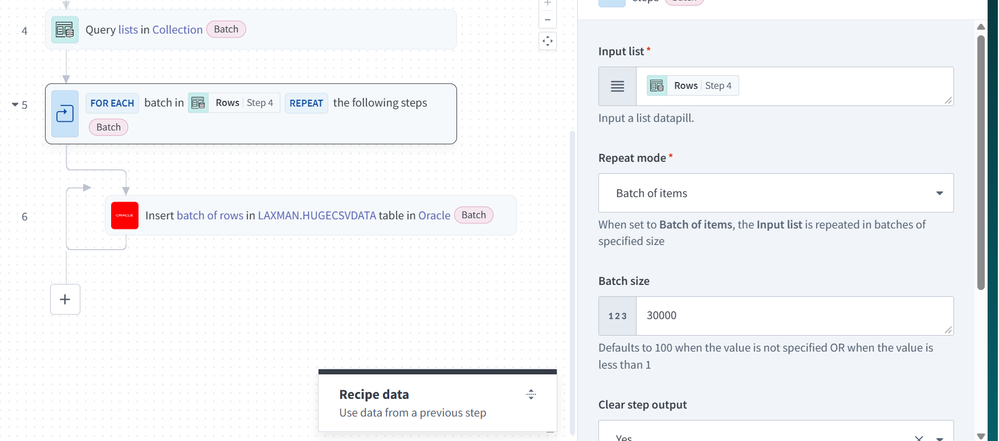Click the fit-to-screen canvas icon
This screenshot has width=999, height=441.
547,41
